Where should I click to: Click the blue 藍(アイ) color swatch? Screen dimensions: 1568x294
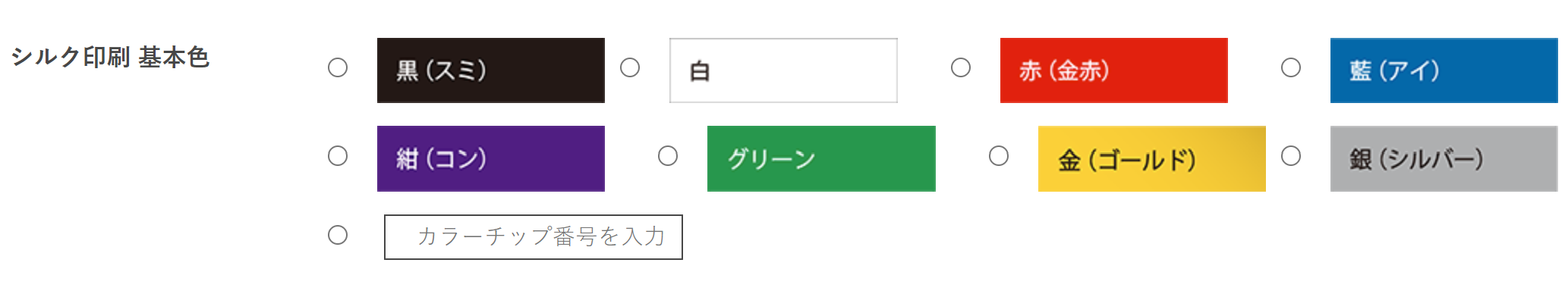click(x=1444, y=70)
